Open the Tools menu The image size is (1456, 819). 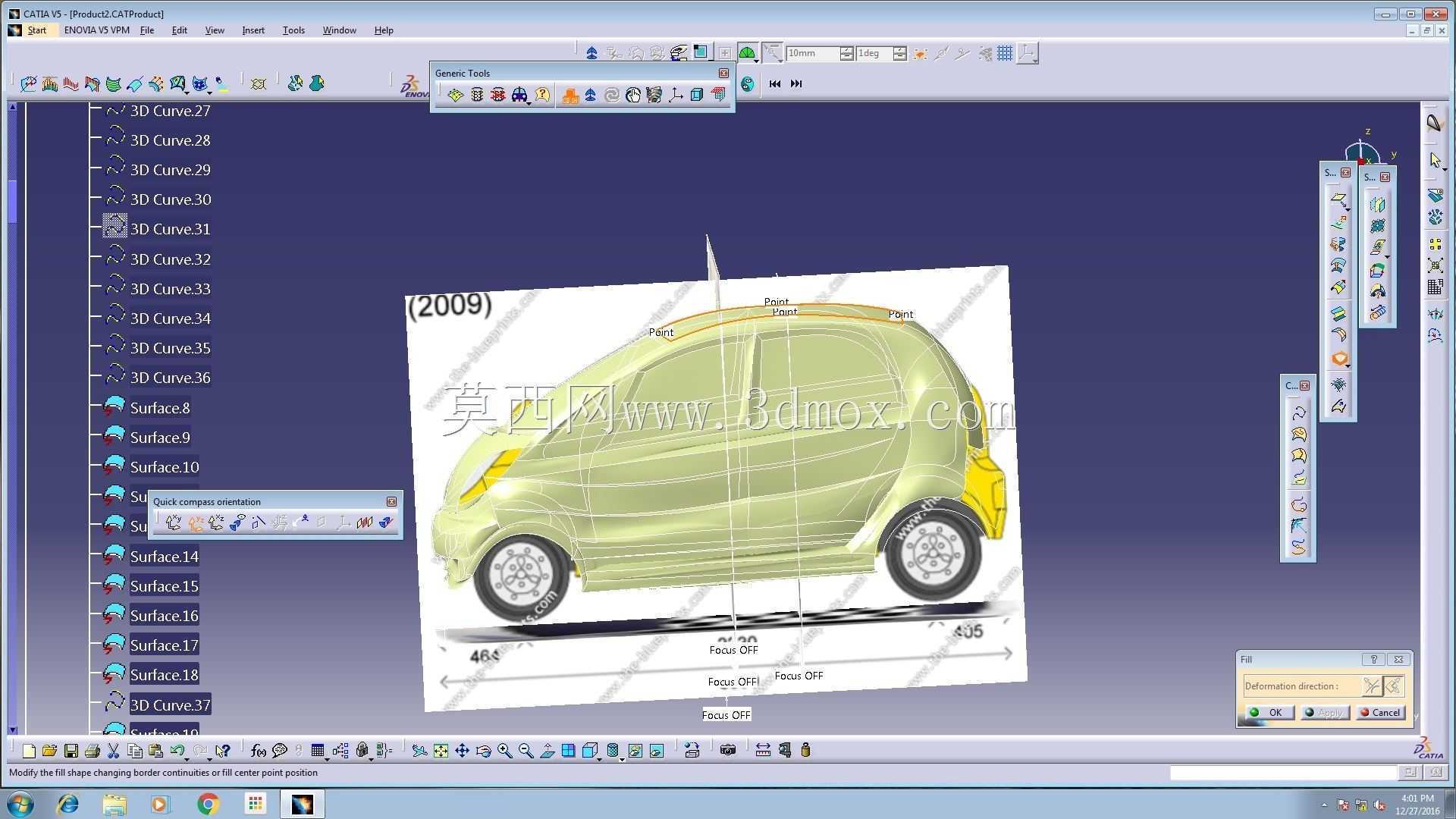[x=293, y=30]
